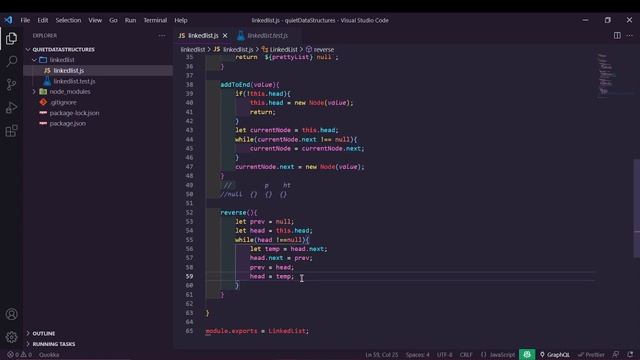Viewport: 640px width, 360px height.
Task: Open the Search view in activity bar
Action: pyautogui.click(x=11, y=62)
